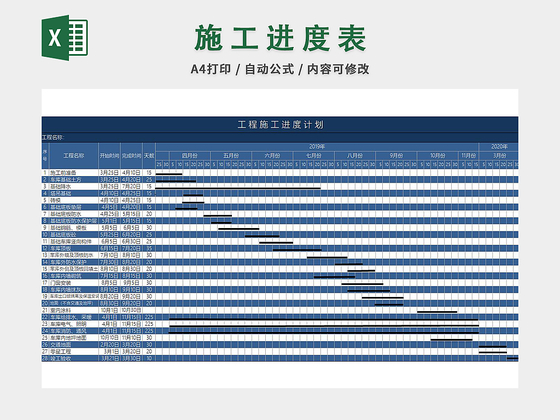The image size is (560, 420).
Task: Click the subtitle A4打印 / 自动公式 / 内容可修改
Action: [x=280, y=69]
